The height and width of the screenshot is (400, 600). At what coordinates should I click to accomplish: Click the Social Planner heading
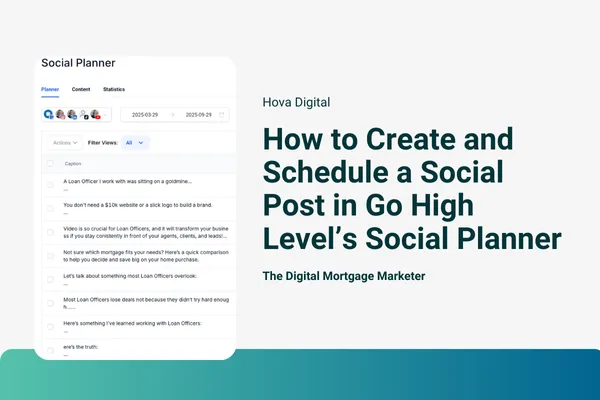tap(78, 63)
